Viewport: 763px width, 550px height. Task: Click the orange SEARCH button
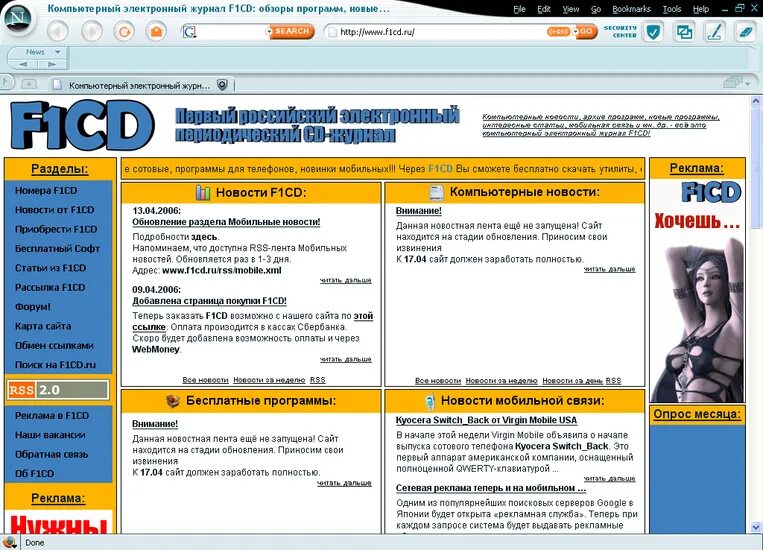tap(291, 31)
